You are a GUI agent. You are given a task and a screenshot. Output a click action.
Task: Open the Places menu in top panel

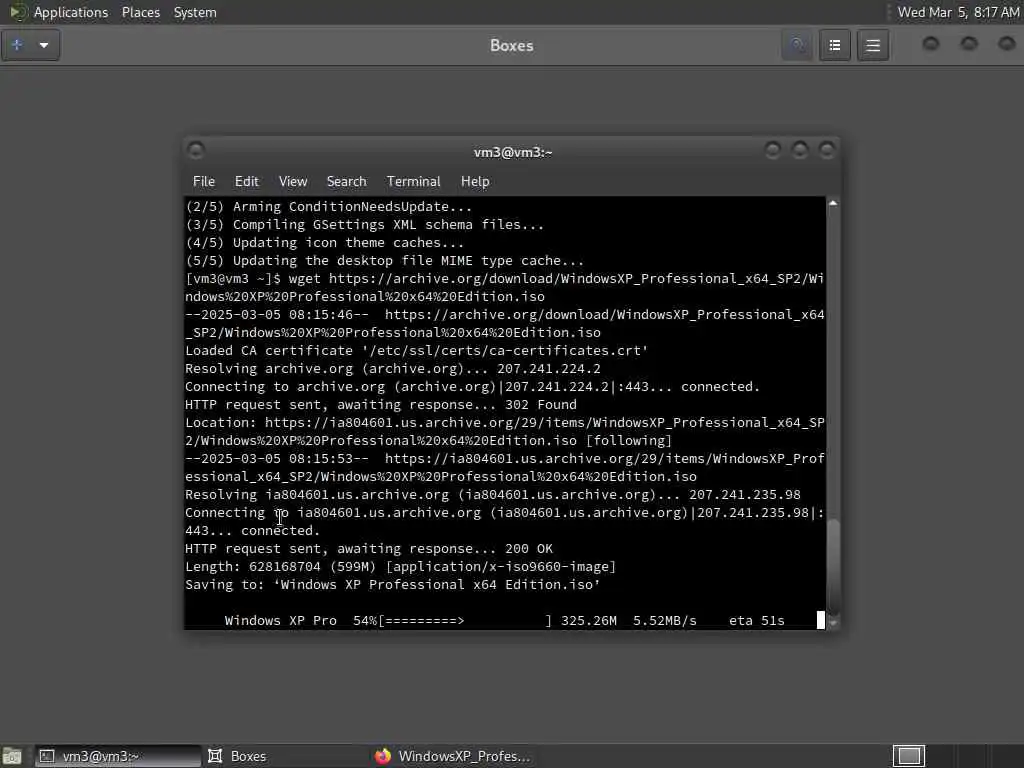(x=141, y=12)
